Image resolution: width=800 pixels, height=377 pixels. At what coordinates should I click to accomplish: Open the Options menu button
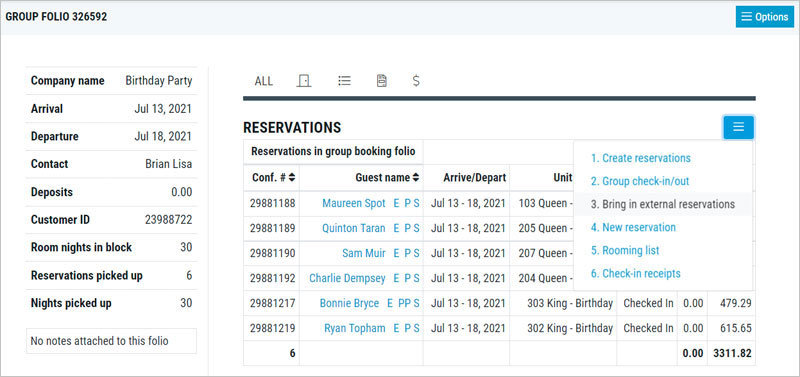764,17
